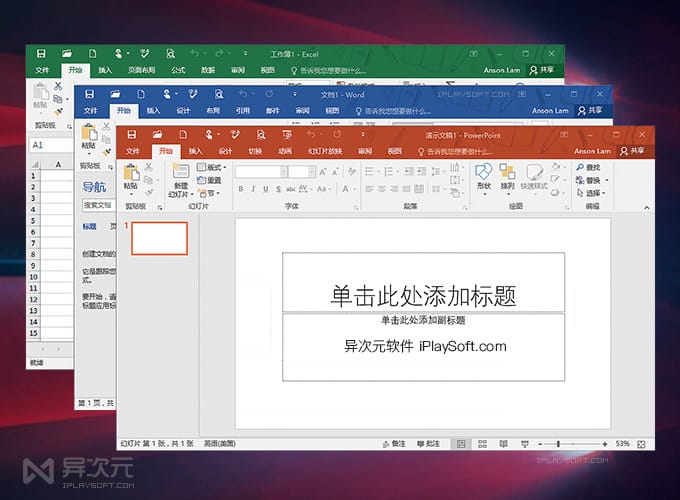This screenshot has height=500, width=680.
Task: Open the File (文件) tab in PowerPoint
Action: click(x=132, y=151)
